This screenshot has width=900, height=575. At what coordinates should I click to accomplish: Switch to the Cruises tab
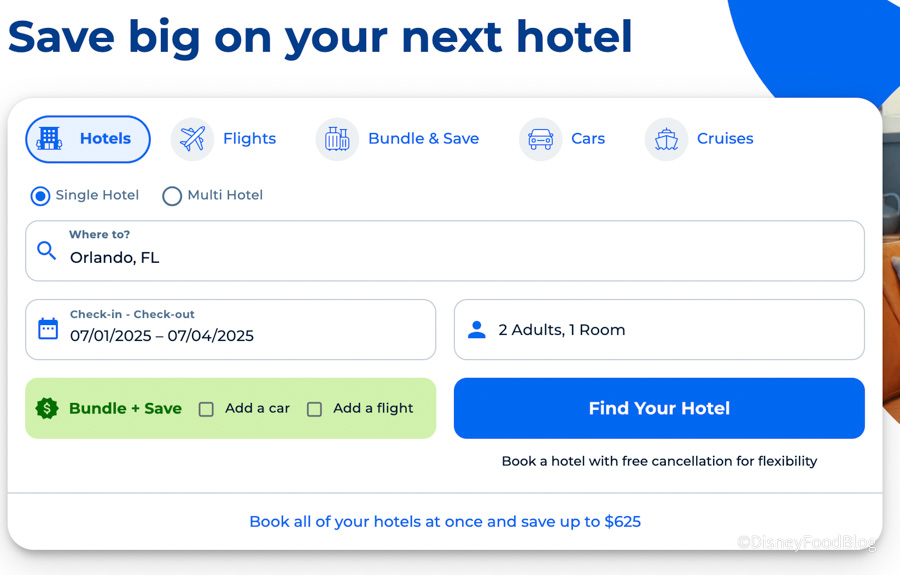(725, 139)
